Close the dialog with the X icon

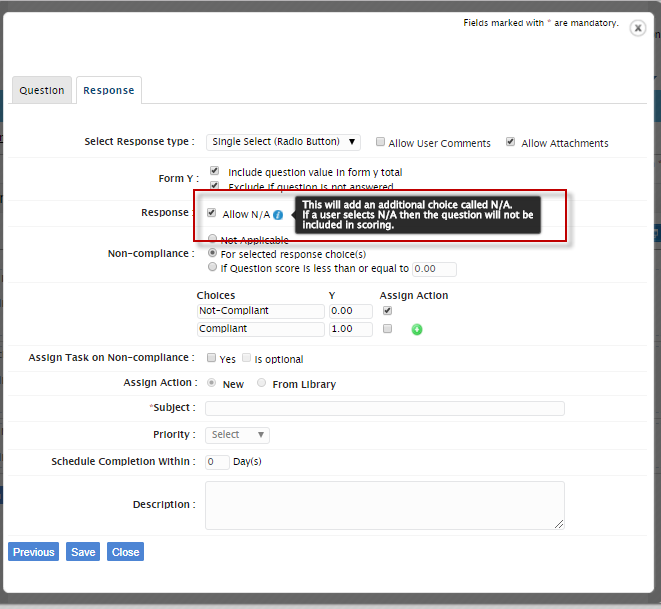638,28
